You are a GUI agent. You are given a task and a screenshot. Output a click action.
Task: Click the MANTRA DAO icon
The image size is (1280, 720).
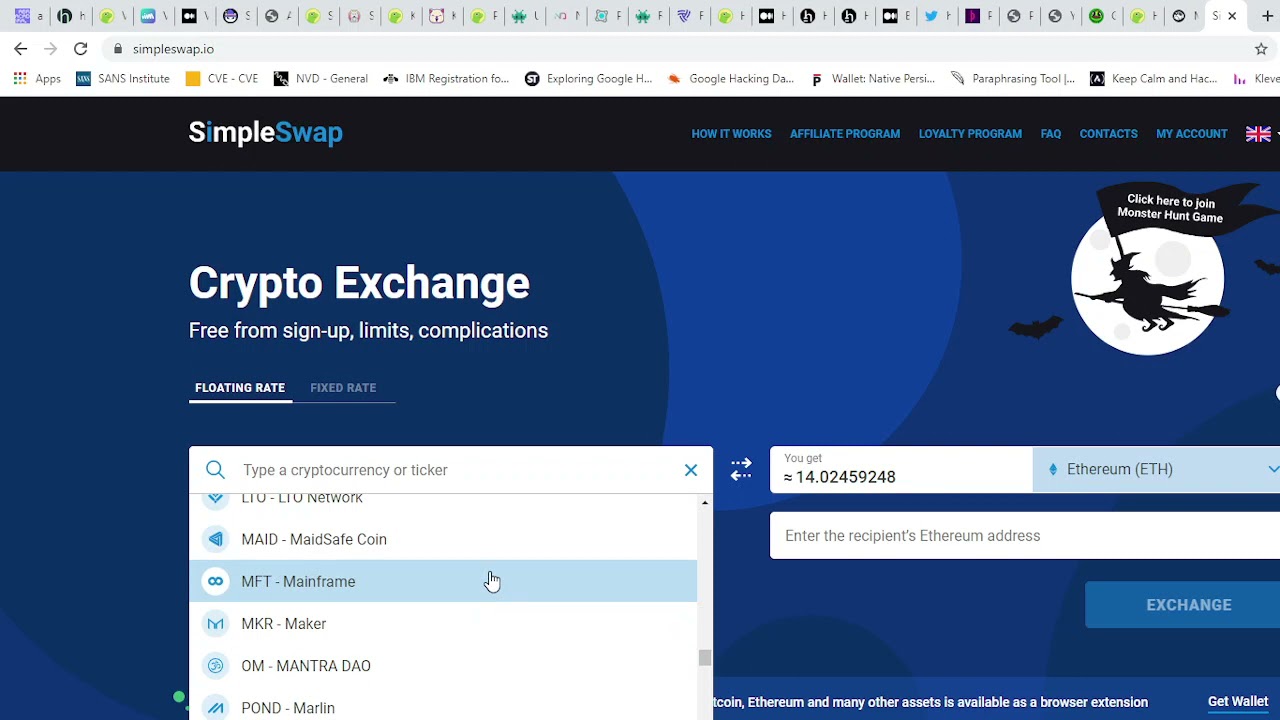click(215, 666)
